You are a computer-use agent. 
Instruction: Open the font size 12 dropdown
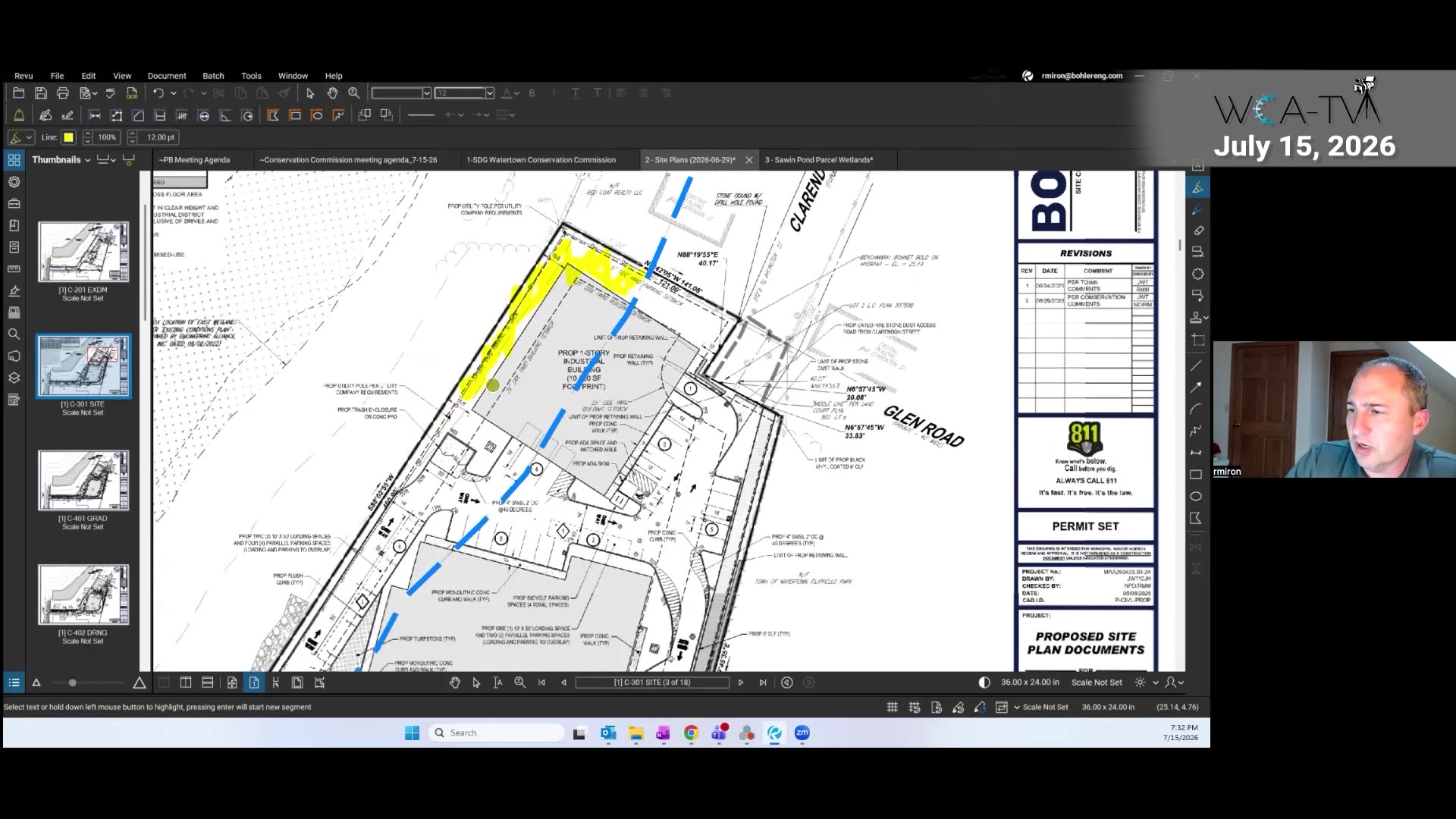[490, 93]
